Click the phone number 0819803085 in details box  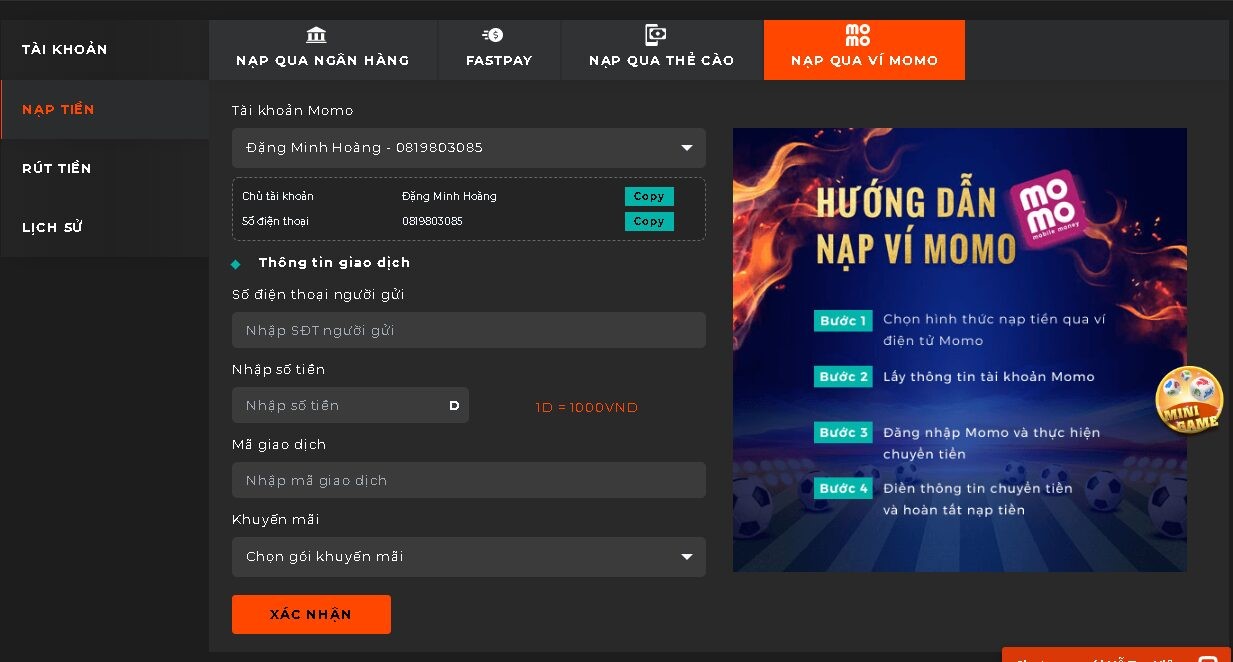[x=432, y=221]
